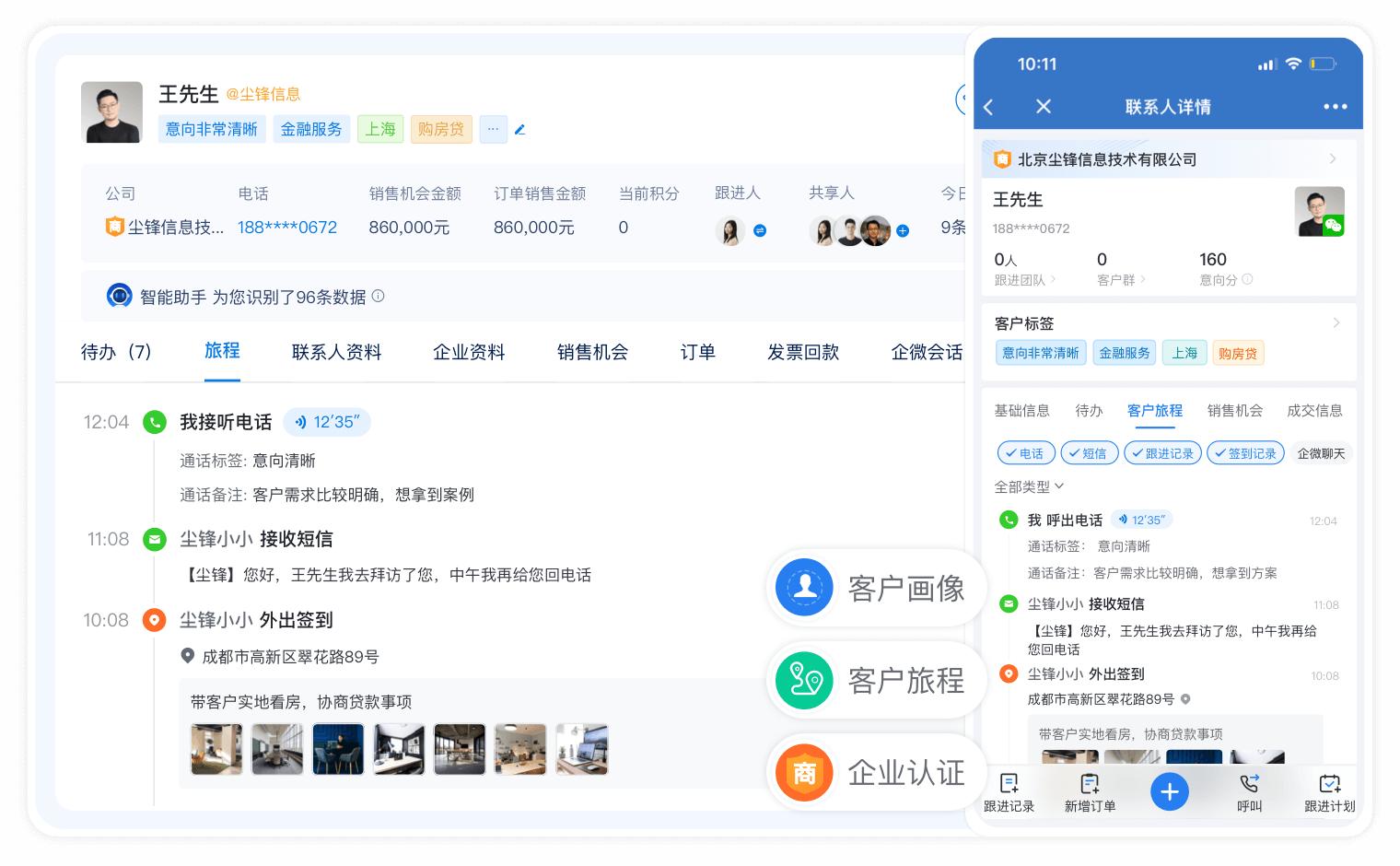The width and height of the screenshot is (1400, 866).
Task: Open the 尘锋信息技... company link
Action: coord(176,227)
